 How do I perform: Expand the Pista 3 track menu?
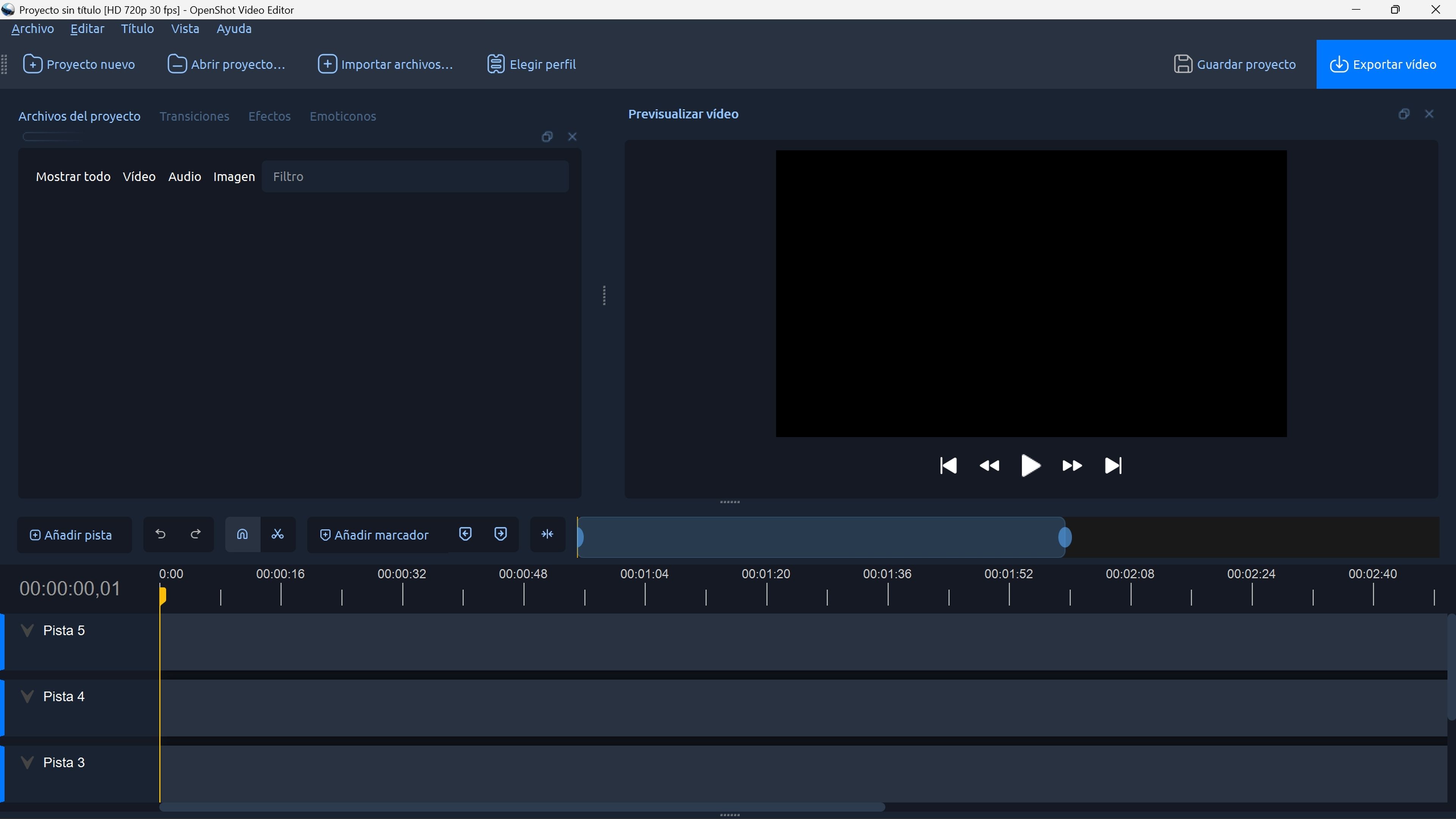[x=27, y=763]
